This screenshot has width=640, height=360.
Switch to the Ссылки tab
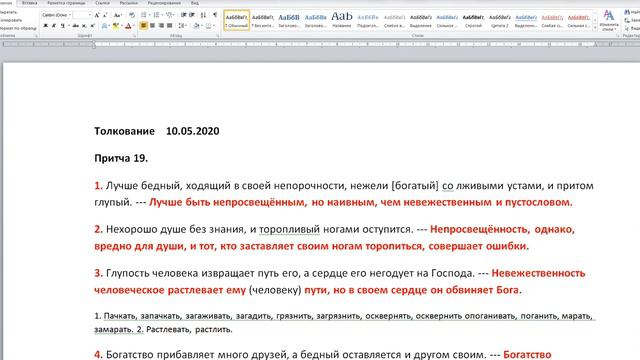tap(102, 3)
